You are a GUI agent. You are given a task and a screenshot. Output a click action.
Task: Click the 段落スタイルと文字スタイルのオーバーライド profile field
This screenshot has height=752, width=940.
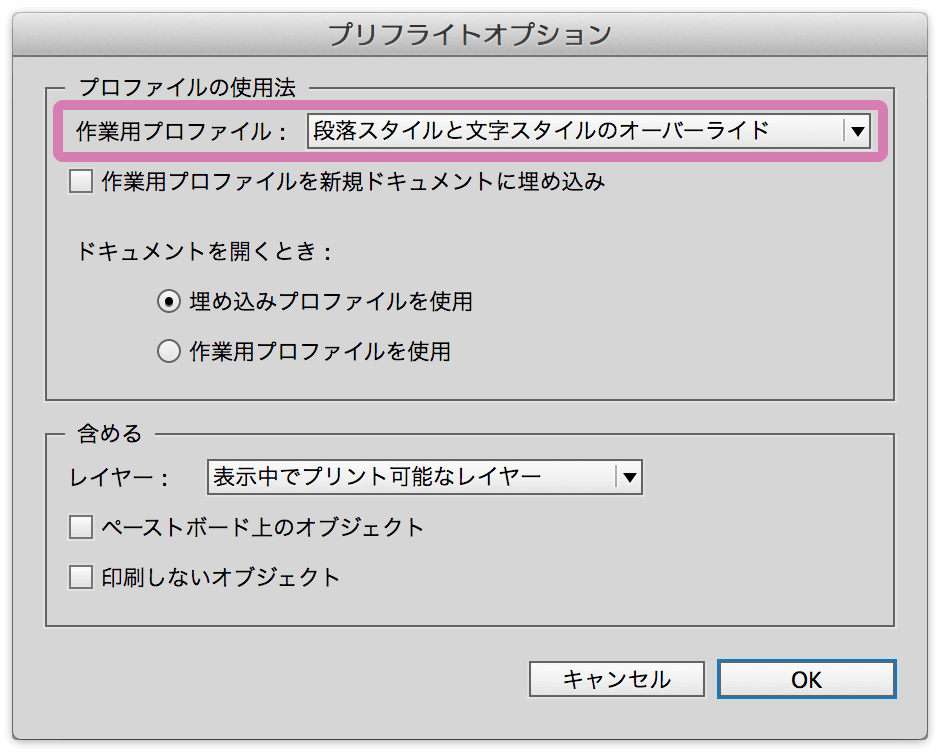(588, 131)
